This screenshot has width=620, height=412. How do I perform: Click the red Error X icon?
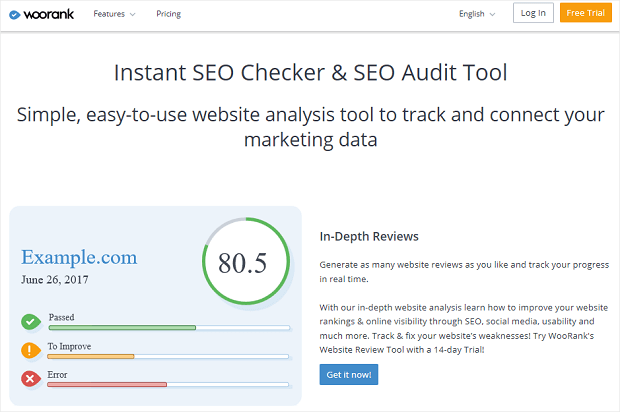click(x=31, y=379)
